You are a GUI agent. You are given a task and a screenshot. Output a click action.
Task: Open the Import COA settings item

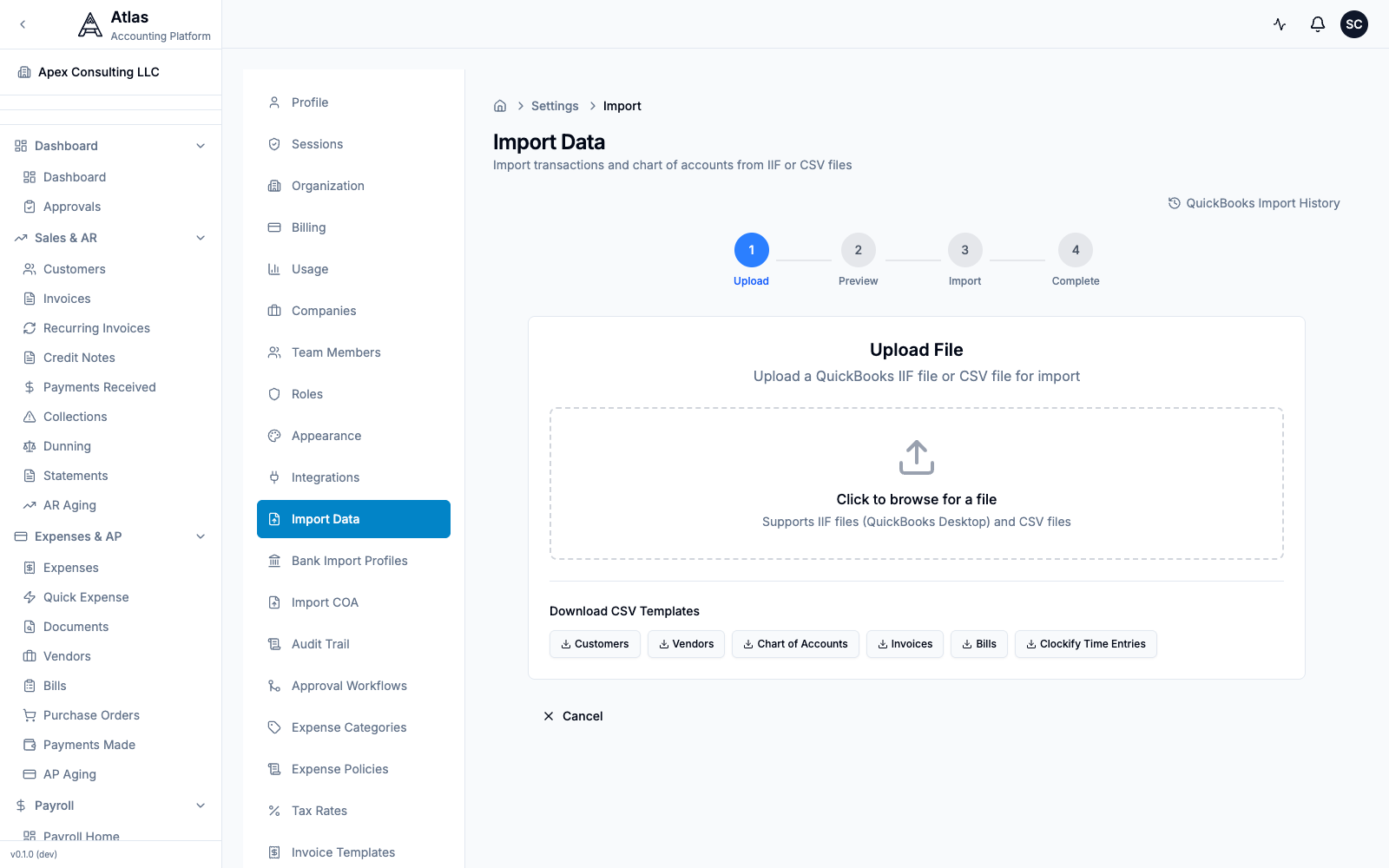(x=353, y=602)
